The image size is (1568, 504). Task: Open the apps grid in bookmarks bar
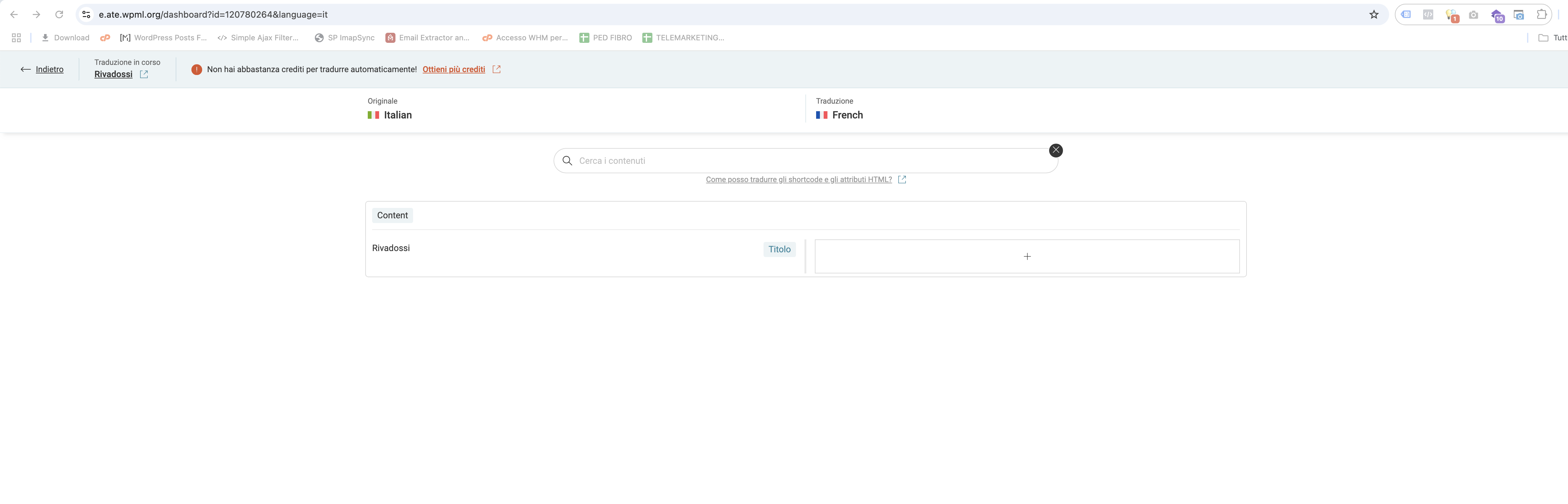coord(16,38)
